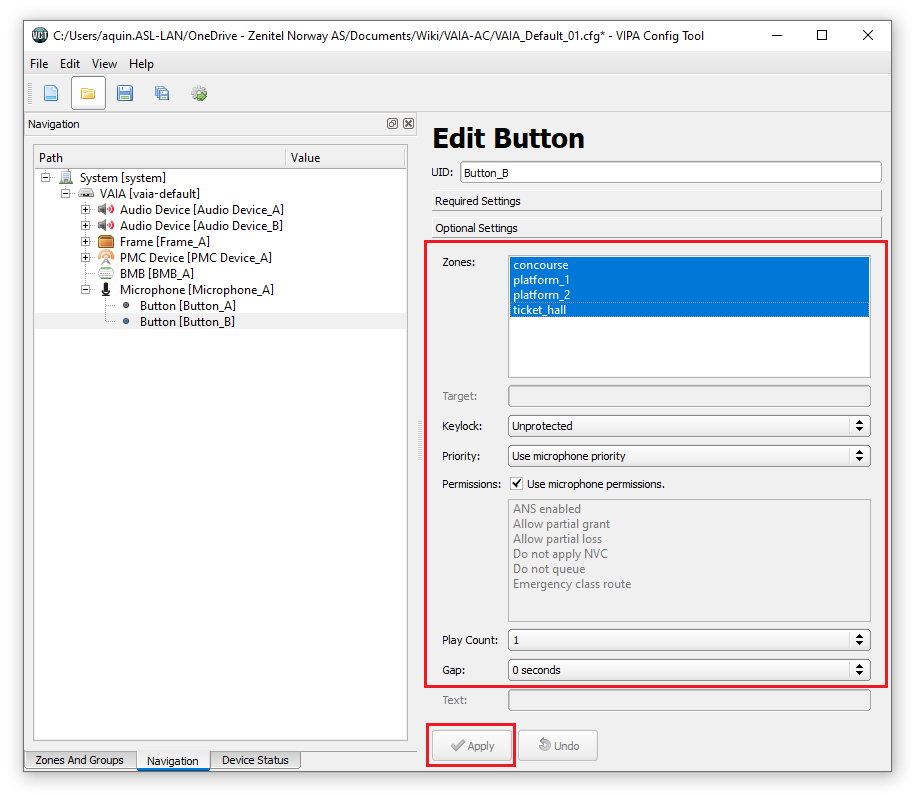Uncheck Use microphone permissions checkbox
The height and width of the screenshot is (795, 916).
tap(517, 484)
